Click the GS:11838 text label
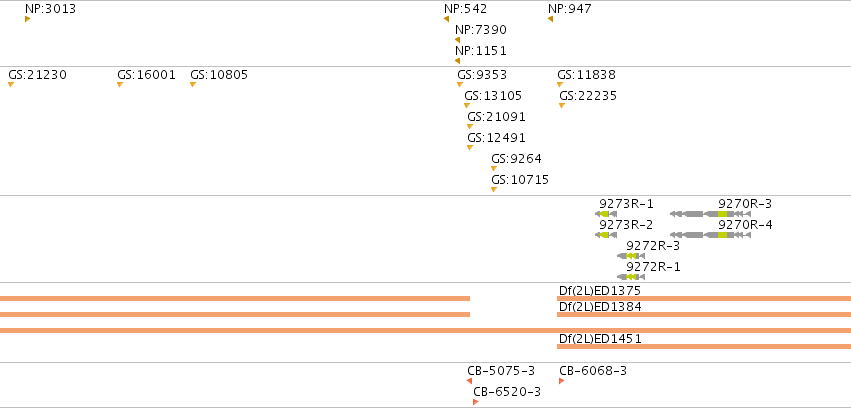This screenshot has height=408, width=851. click(587, 74)
